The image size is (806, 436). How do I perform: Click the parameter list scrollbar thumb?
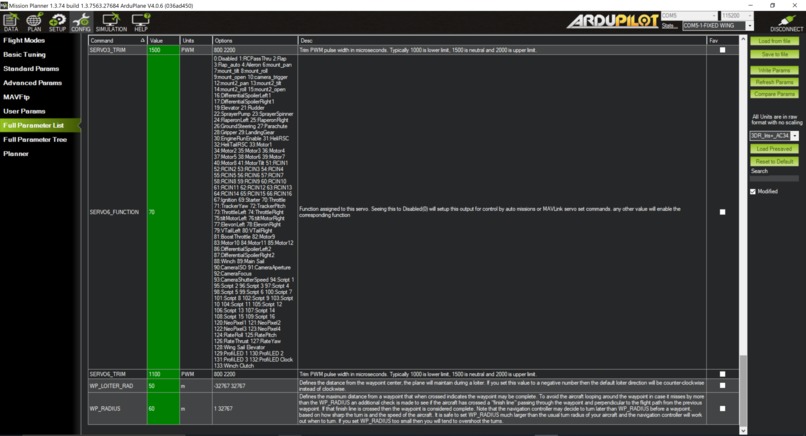743,390
